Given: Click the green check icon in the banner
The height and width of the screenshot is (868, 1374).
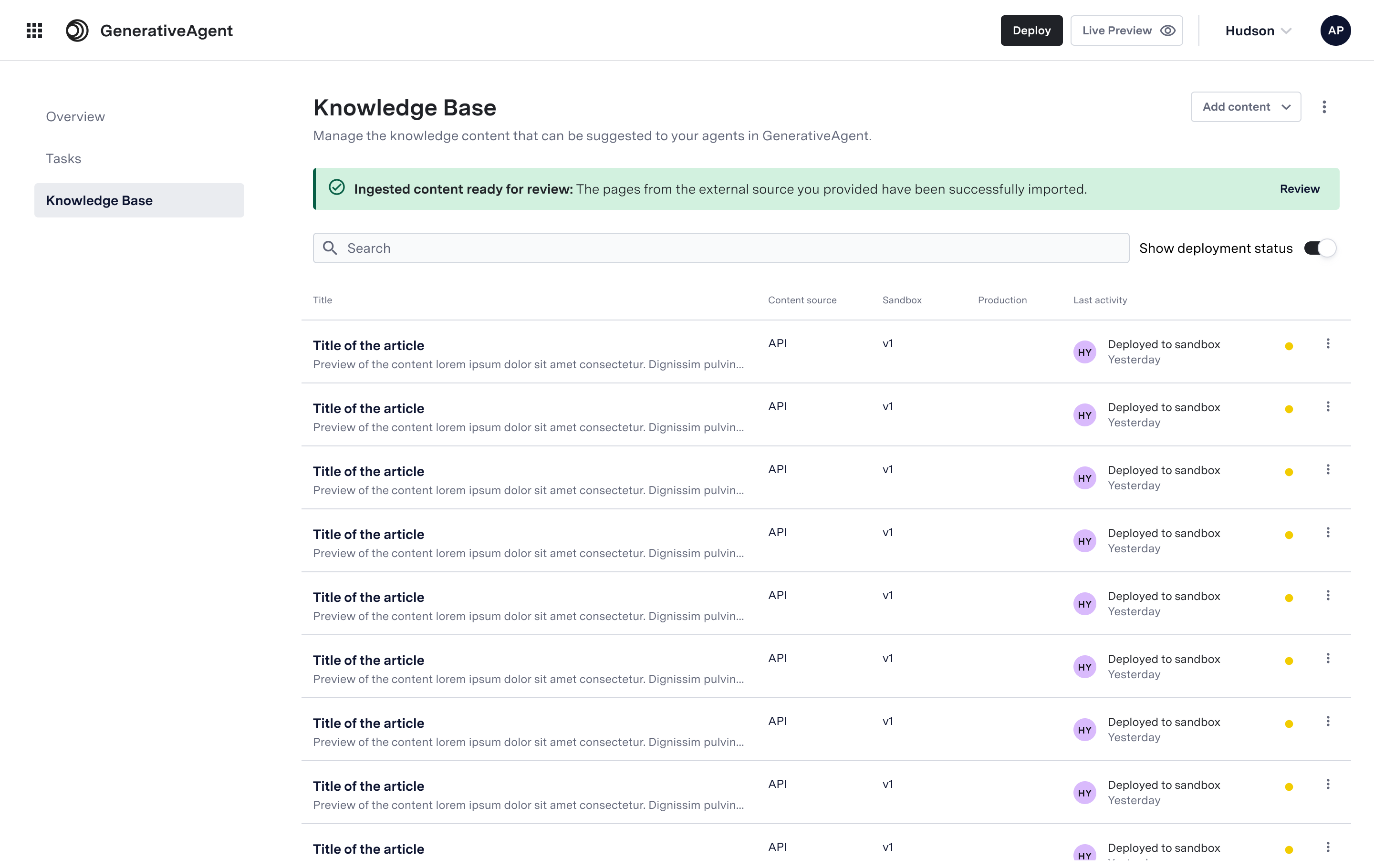Looking at the screenshot, I should click(337, 187).
